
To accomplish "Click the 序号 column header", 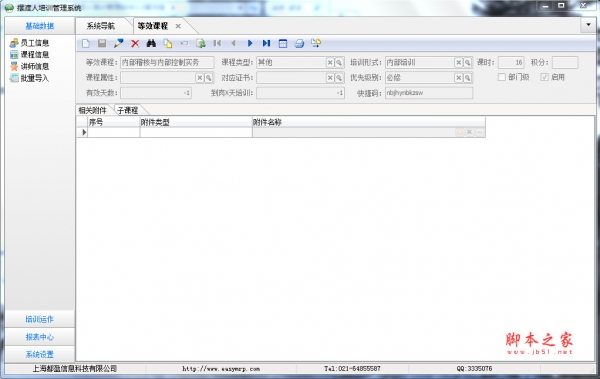I will 114,122.
